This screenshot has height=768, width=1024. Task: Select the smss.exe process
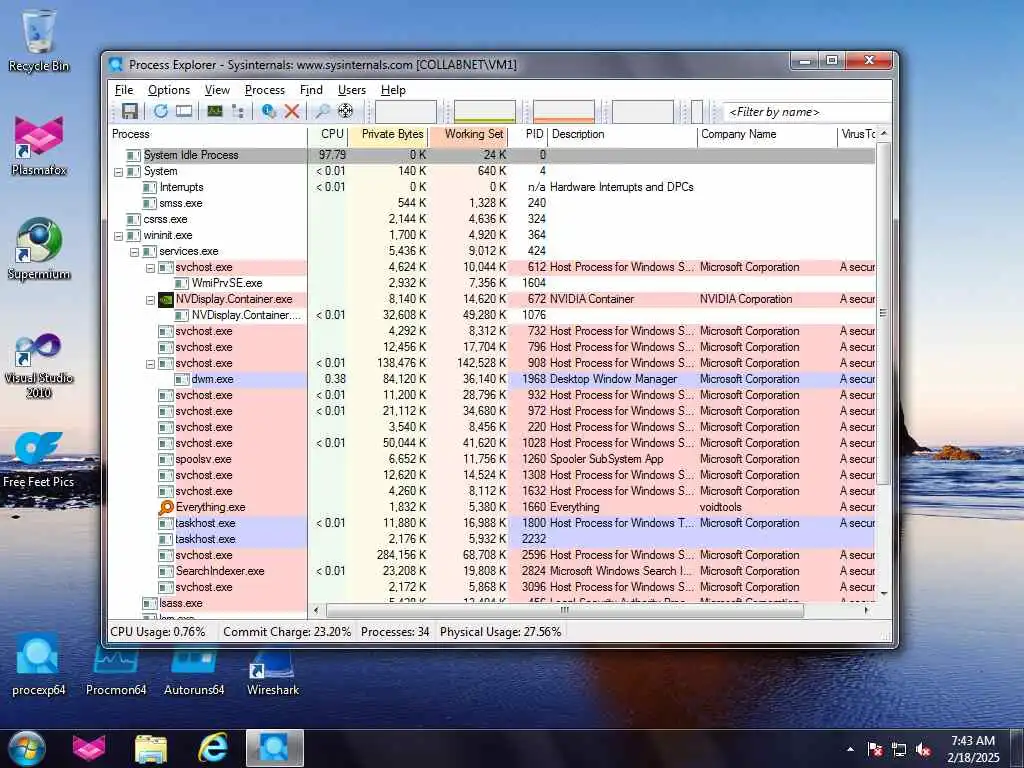click(x=491, y=203)
